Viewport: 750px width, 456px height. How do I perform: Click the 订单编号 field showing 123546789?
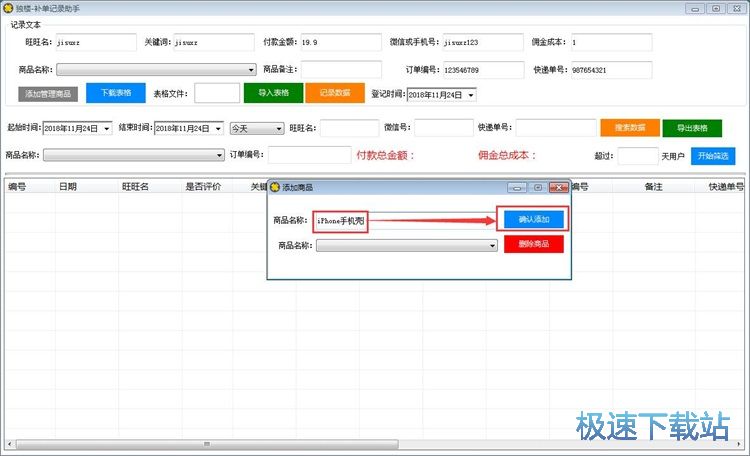484,70
